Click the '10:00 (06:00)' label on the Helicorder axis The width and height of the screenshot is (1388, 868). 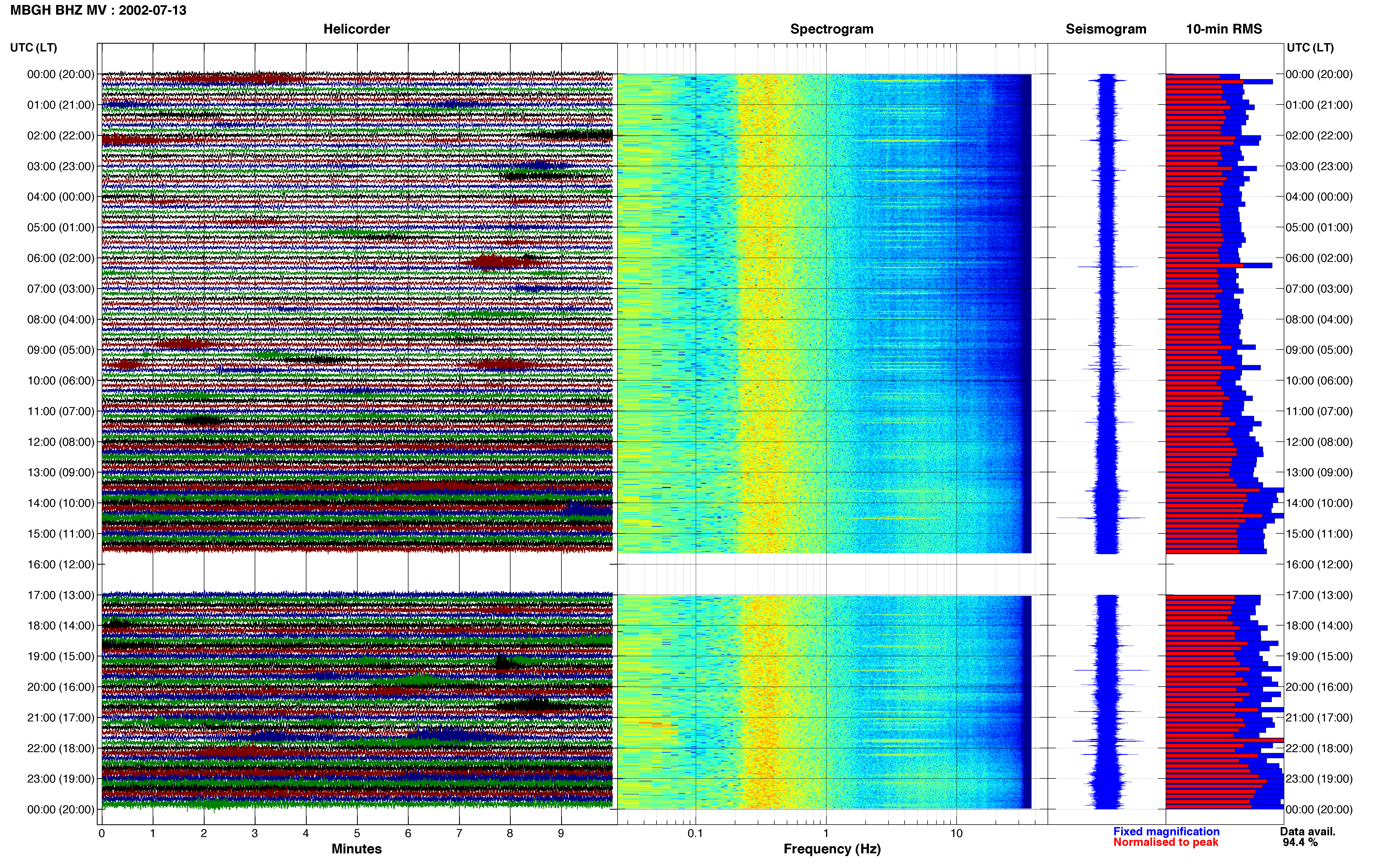pyautogui.click(x=61, y=380)
